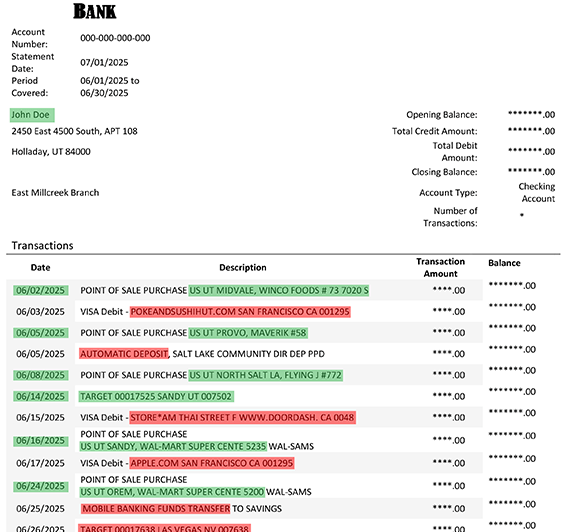Screen dimensions: 565x532
Task: Click Checking Account value
Action: (537, 192)
